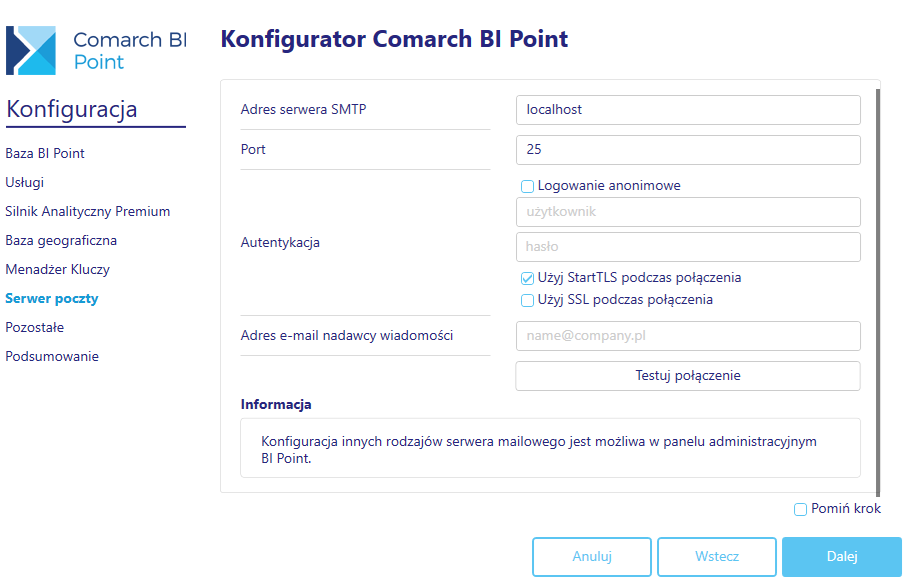Click the hasło password field
Screen dimensions: 908x585
pyautogui.click(x=688, y=247)
